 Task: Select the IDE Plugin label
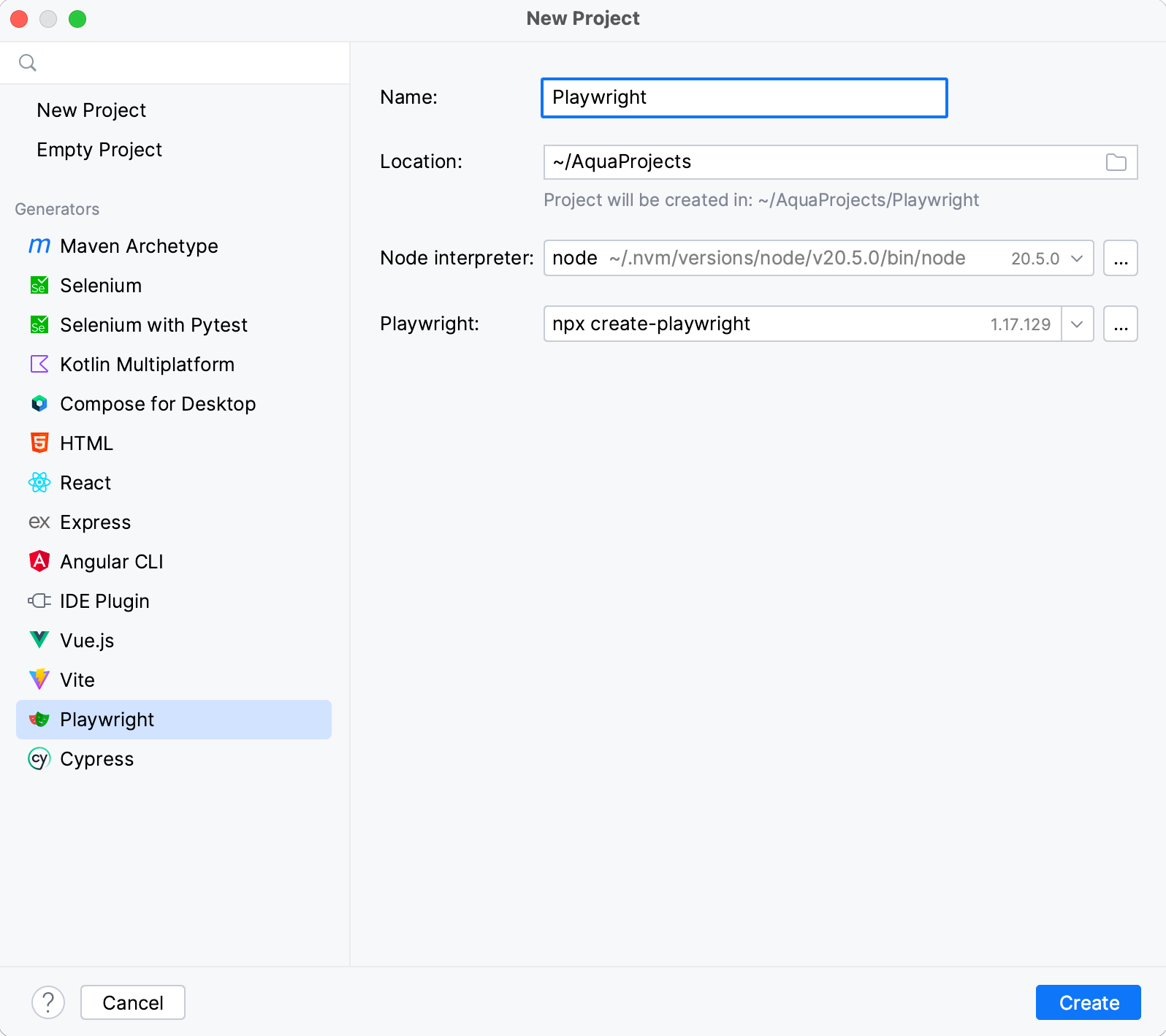coord(104,601)
